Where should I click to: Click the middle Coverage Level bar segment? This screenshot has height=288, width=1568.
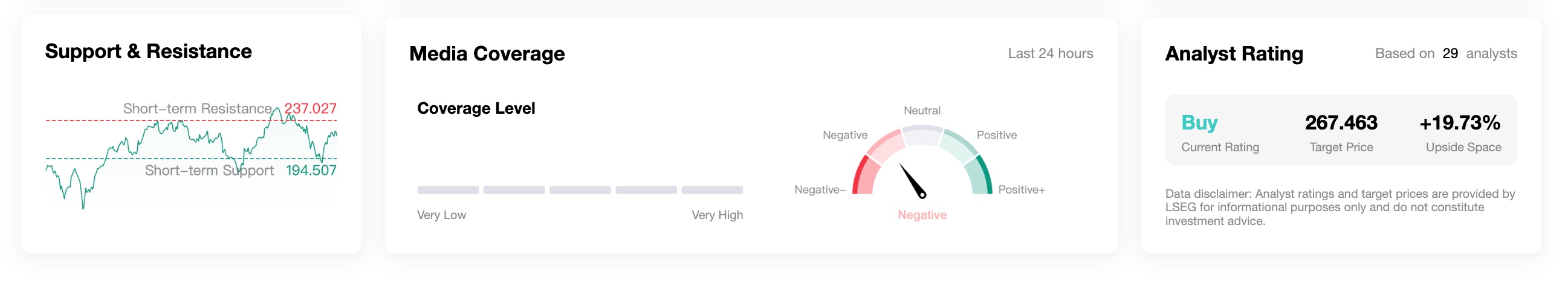(580, 190)
